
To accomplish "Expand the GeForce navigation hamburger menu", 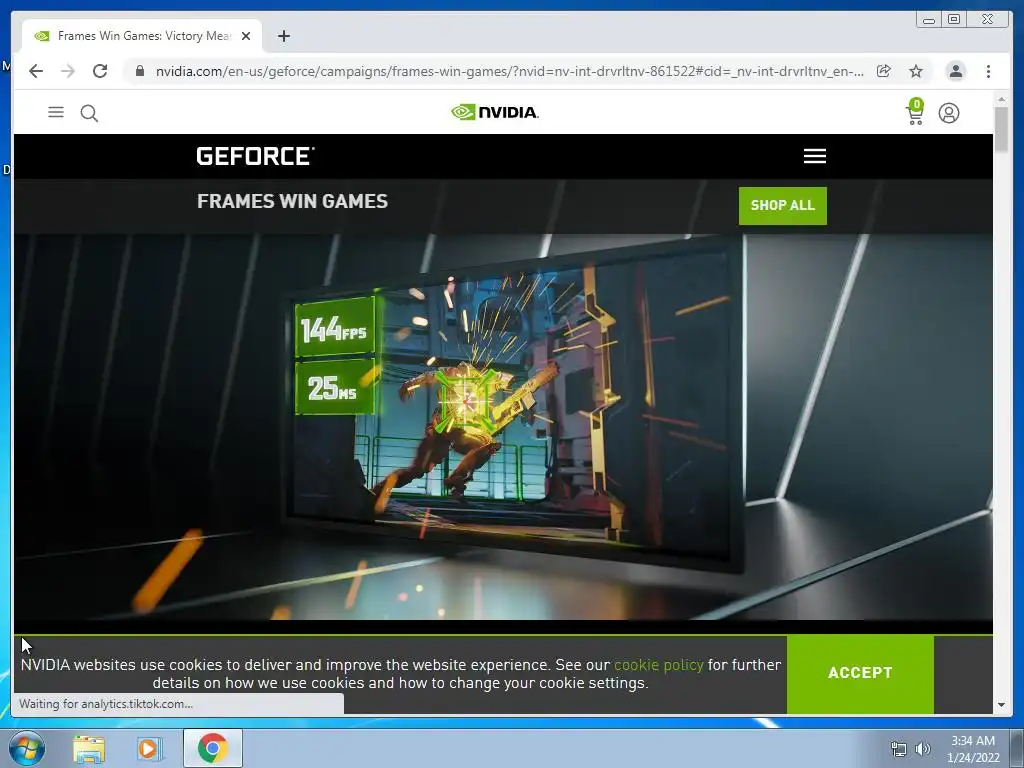I will [814, 156].
